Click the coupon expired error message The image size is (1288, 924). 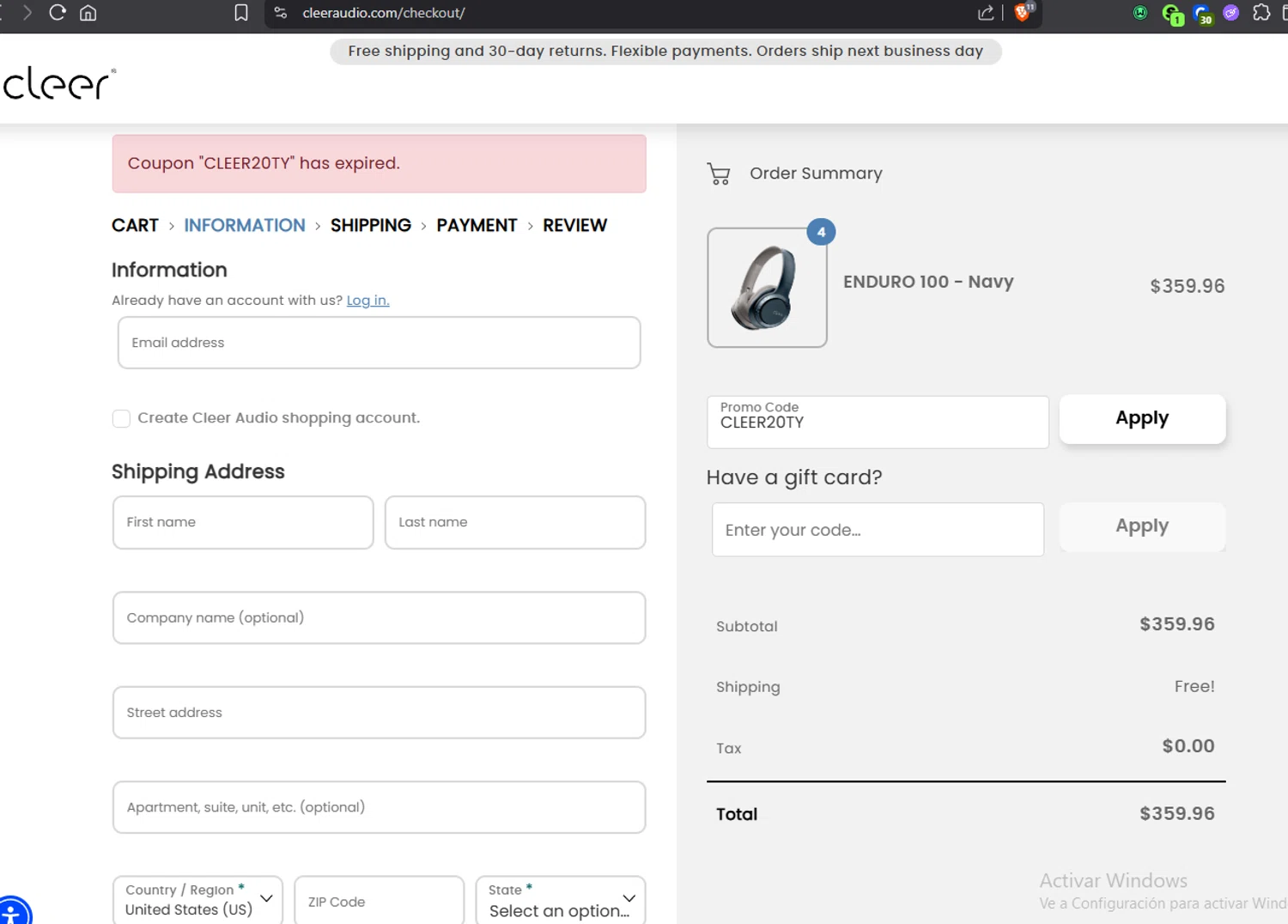(379, 163)
